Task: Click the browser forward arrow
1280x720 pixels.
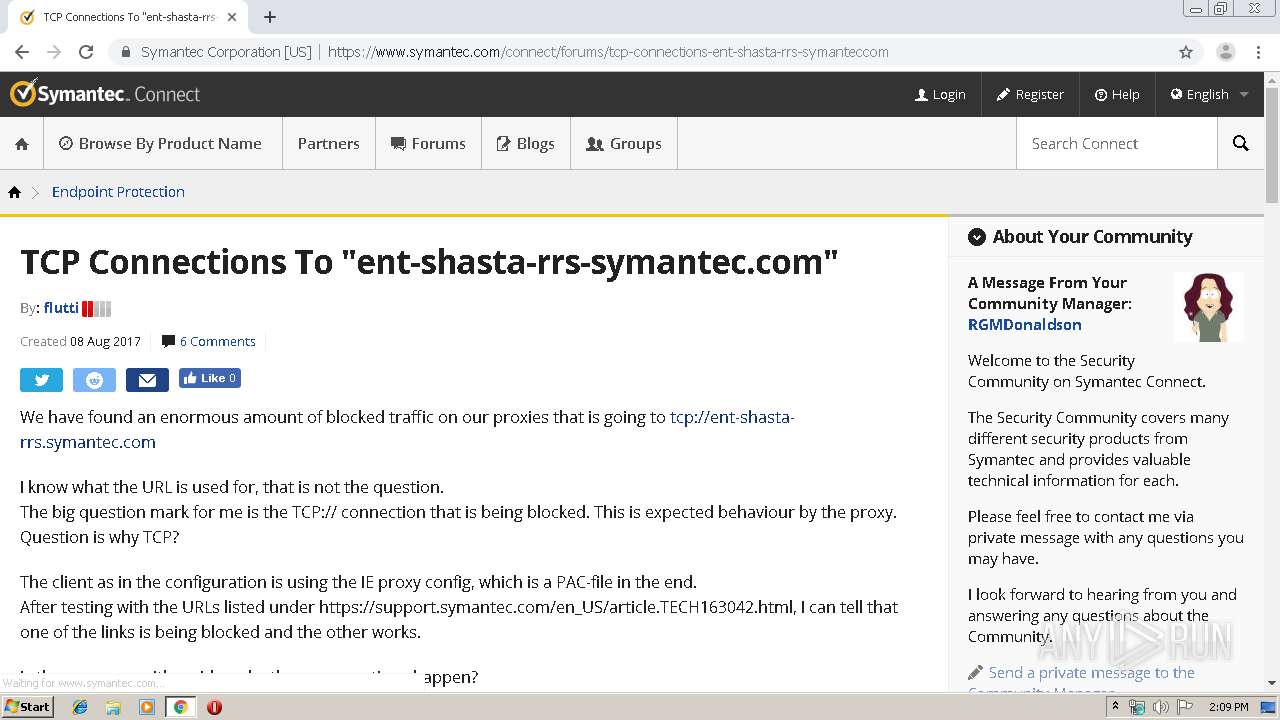Action: (x=54, y=52)
